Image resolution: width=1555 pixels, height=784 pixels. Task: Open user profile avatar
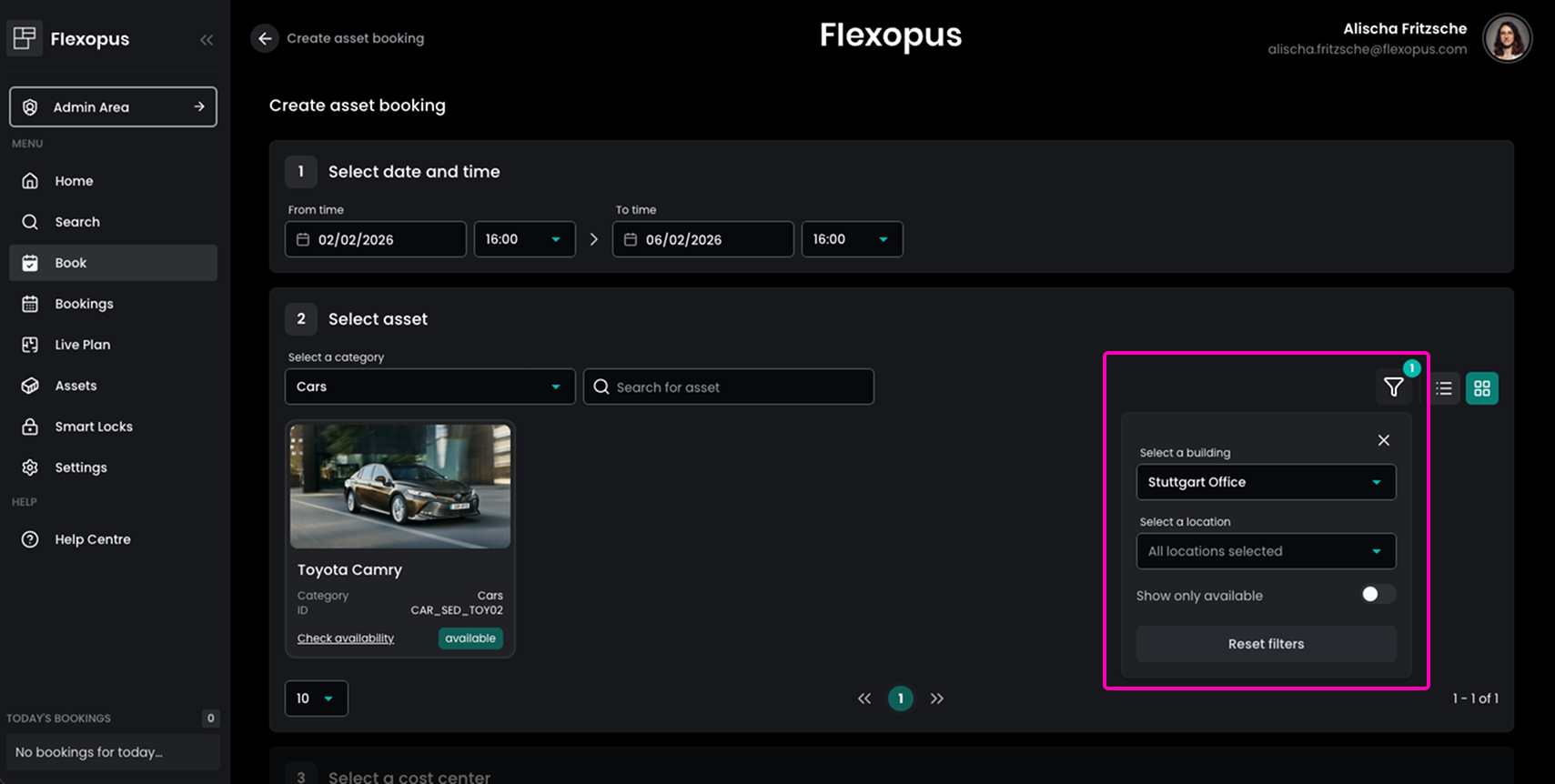tap(1507, 38)
